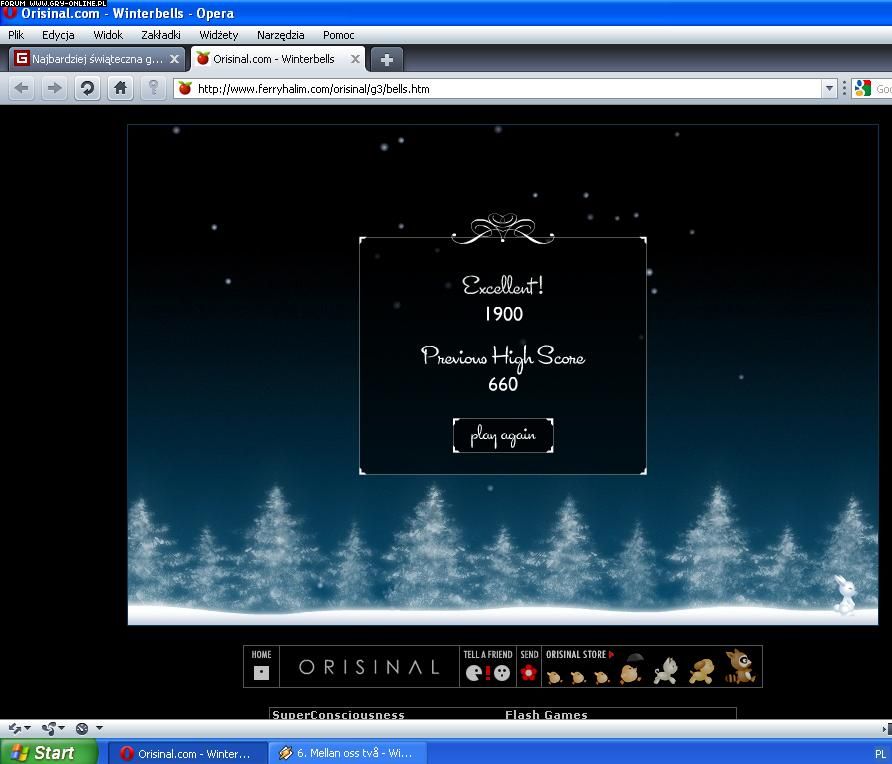Click the URL address field
Viewport: 892px width, 764px height.
tap(500, 89)
